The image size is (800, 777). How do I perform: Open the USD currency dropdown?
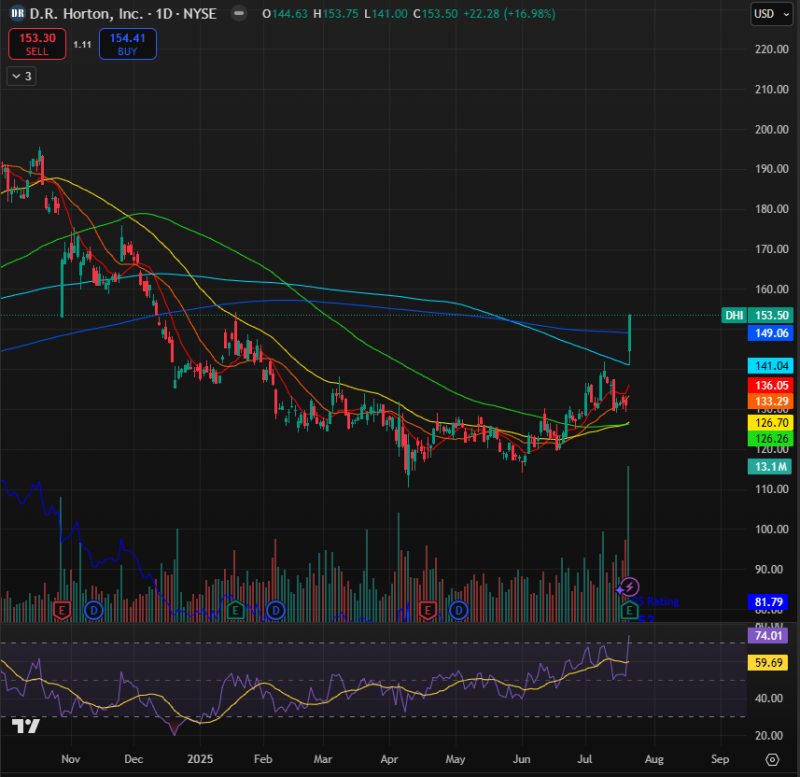(769, 14)
